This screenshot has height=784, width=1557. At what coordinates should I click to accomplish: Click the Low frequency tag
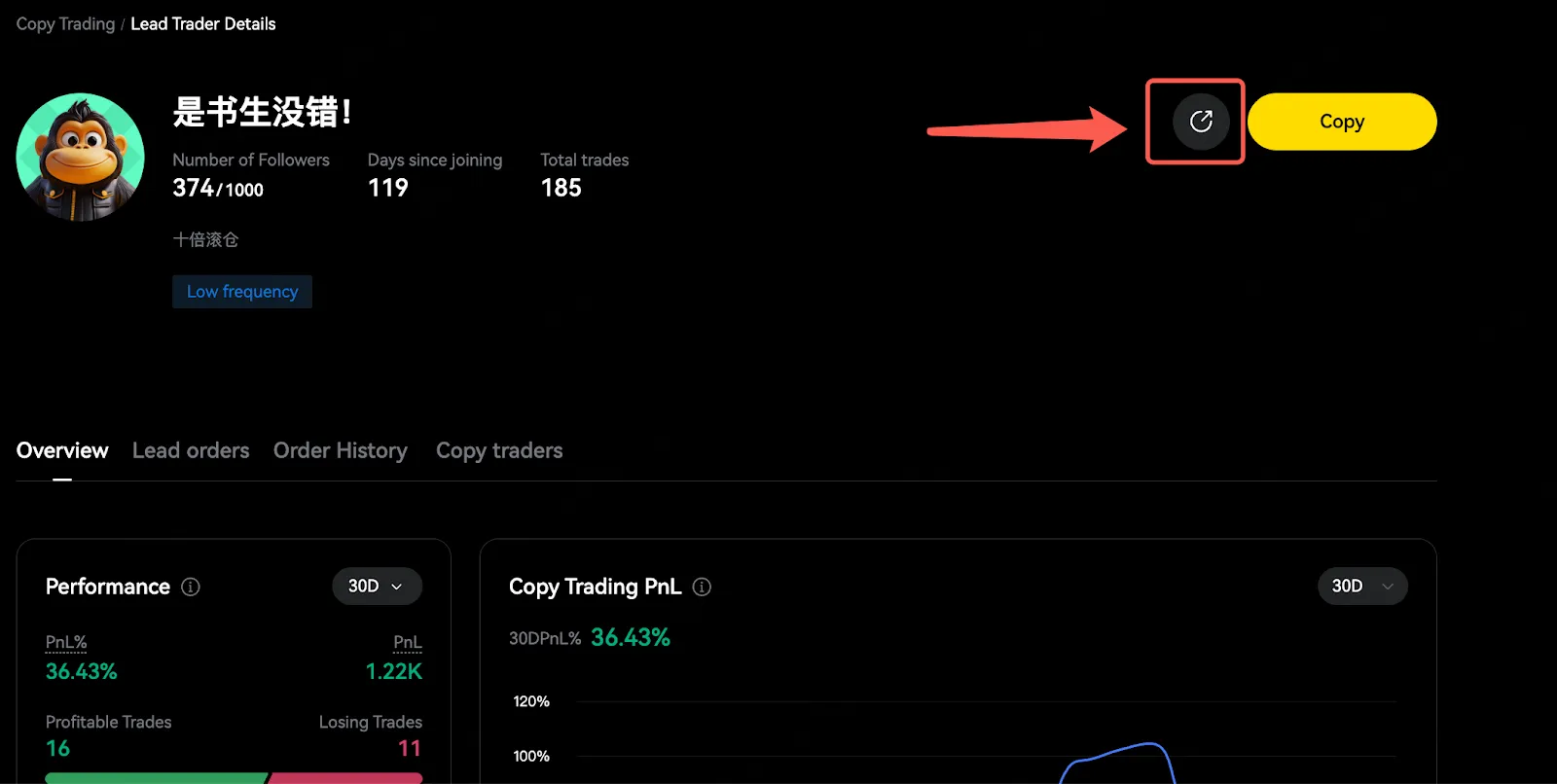(242, 292)
